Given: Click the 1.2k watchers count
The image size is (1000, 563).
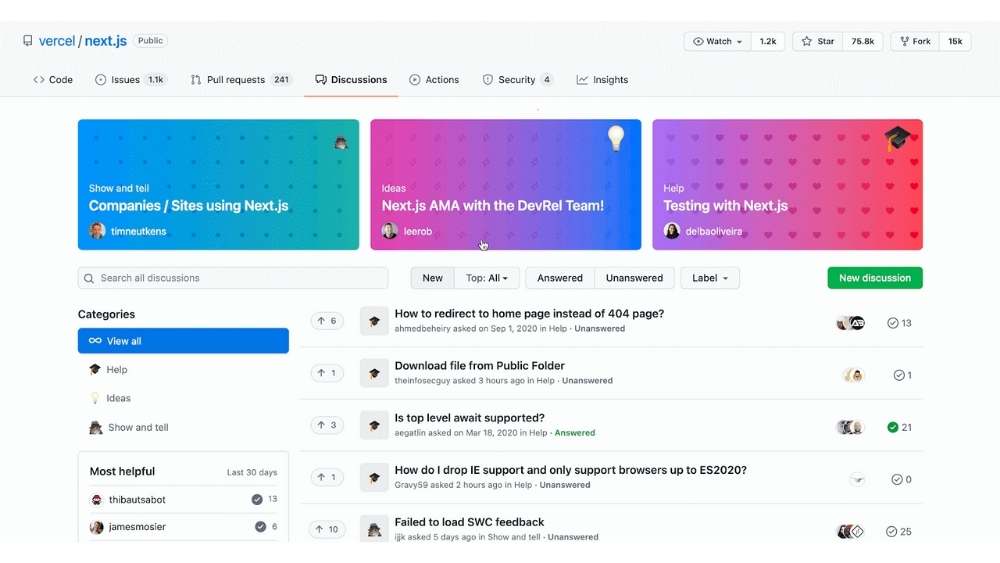Looking at the screenshot, I should click(768, 41).
